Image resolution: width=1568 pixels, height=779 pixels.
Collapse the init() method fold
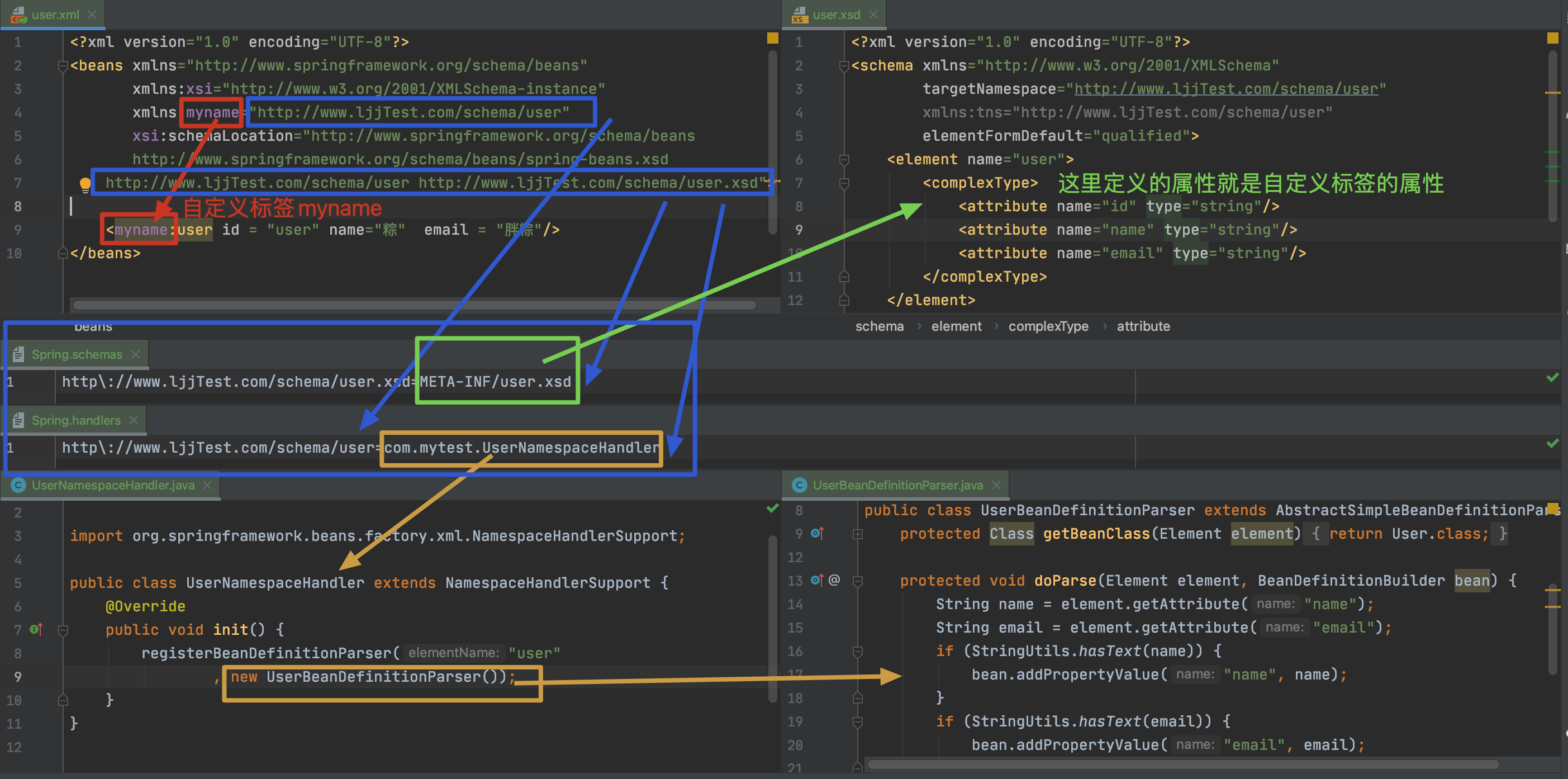[x=63, y=630]
